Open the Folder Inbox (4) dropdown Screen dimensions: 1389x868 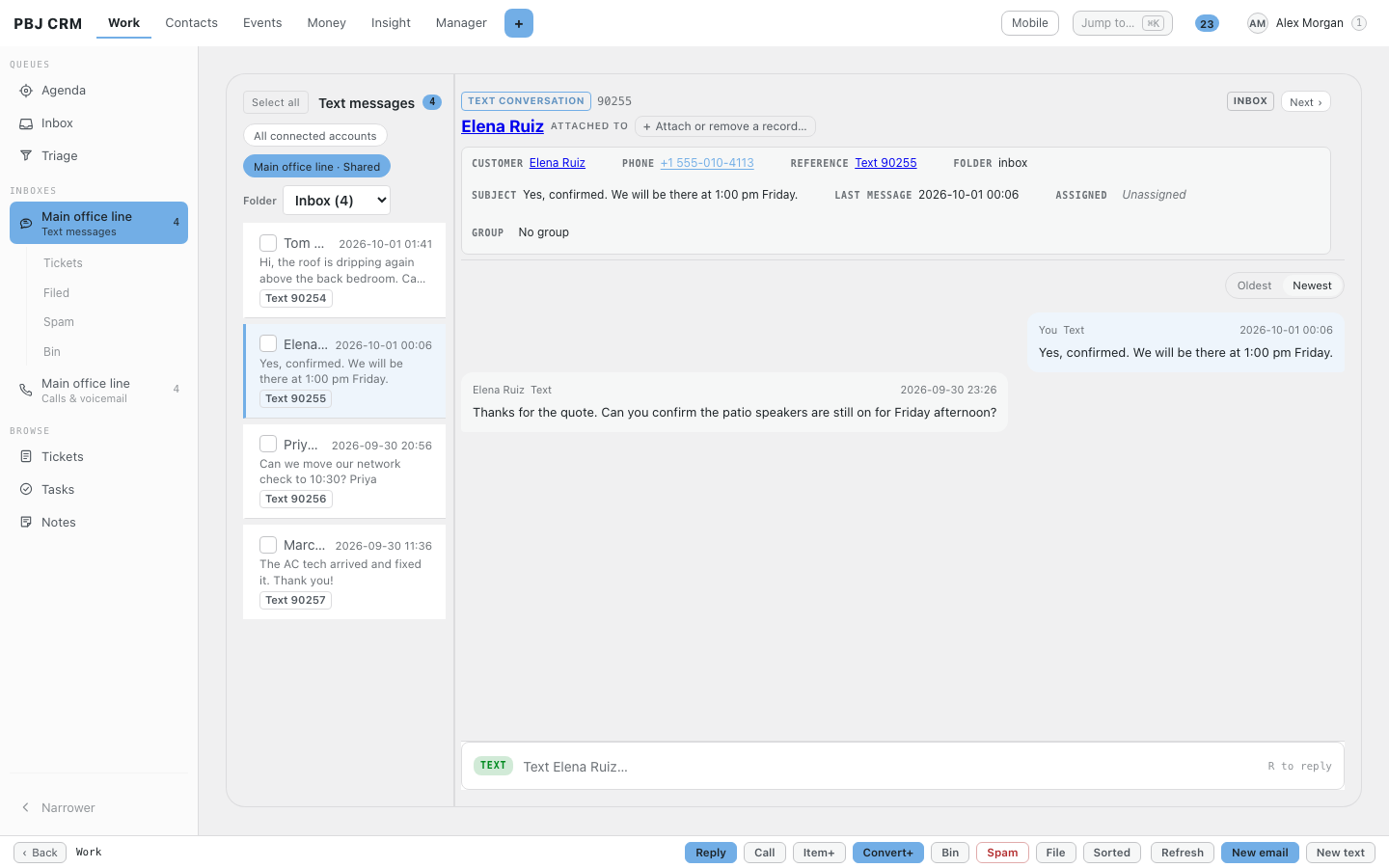pyautogui.click(x=337, y=201)
